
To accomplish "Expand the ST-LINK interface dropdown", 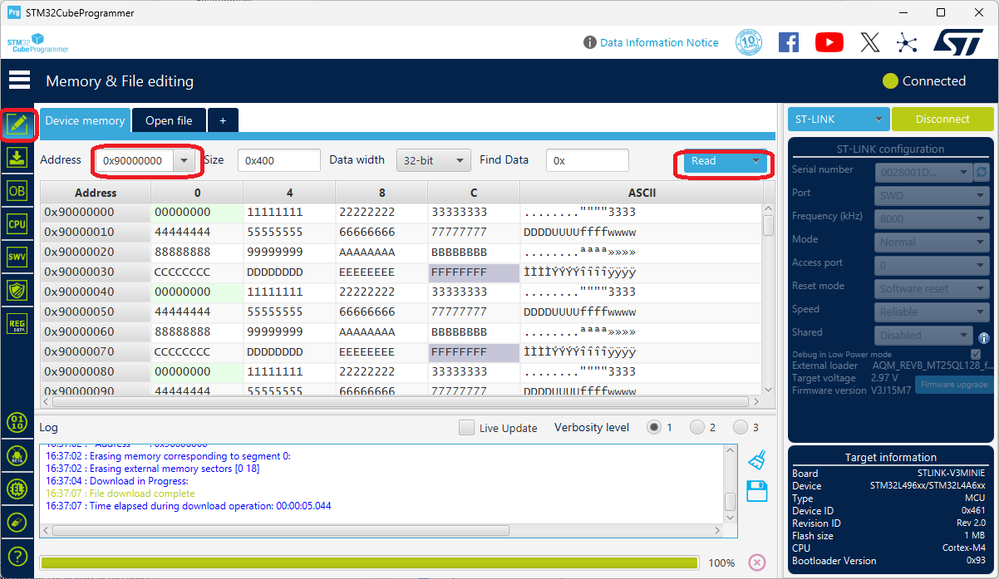I will pos(878,119).
